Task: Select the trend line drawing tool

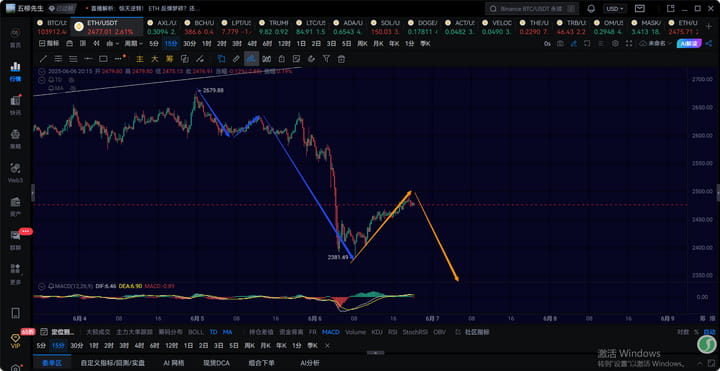Action: click(43, 59)
